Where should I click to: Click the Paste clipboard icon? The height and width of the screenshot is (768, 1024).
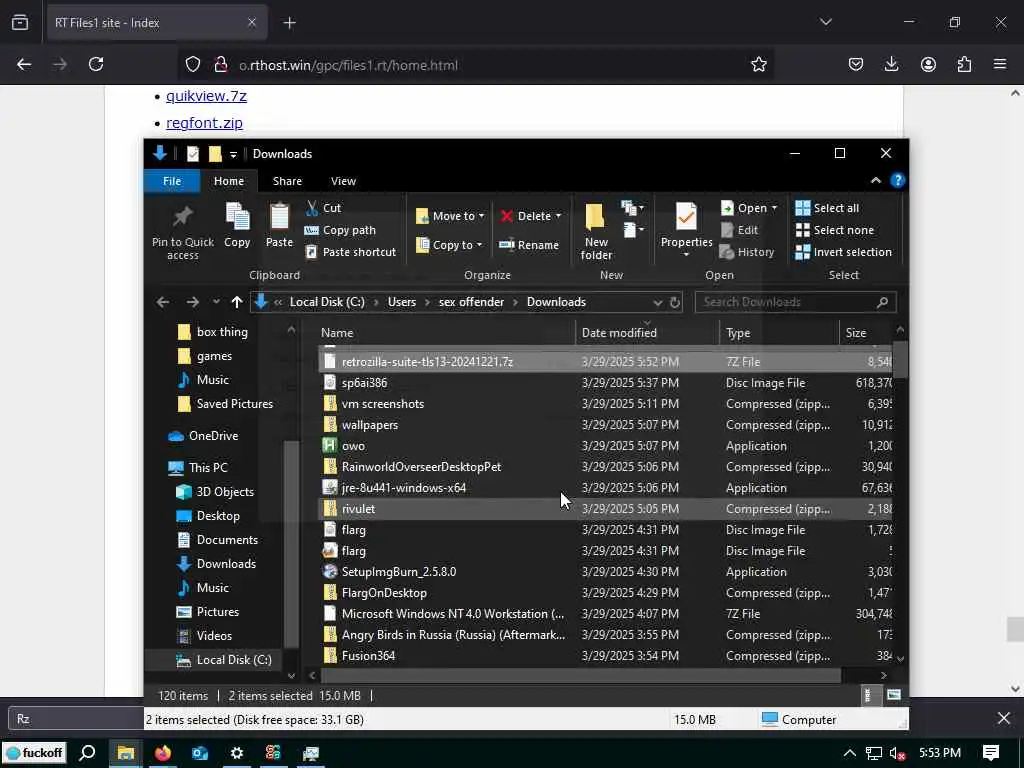click(279, 216)
